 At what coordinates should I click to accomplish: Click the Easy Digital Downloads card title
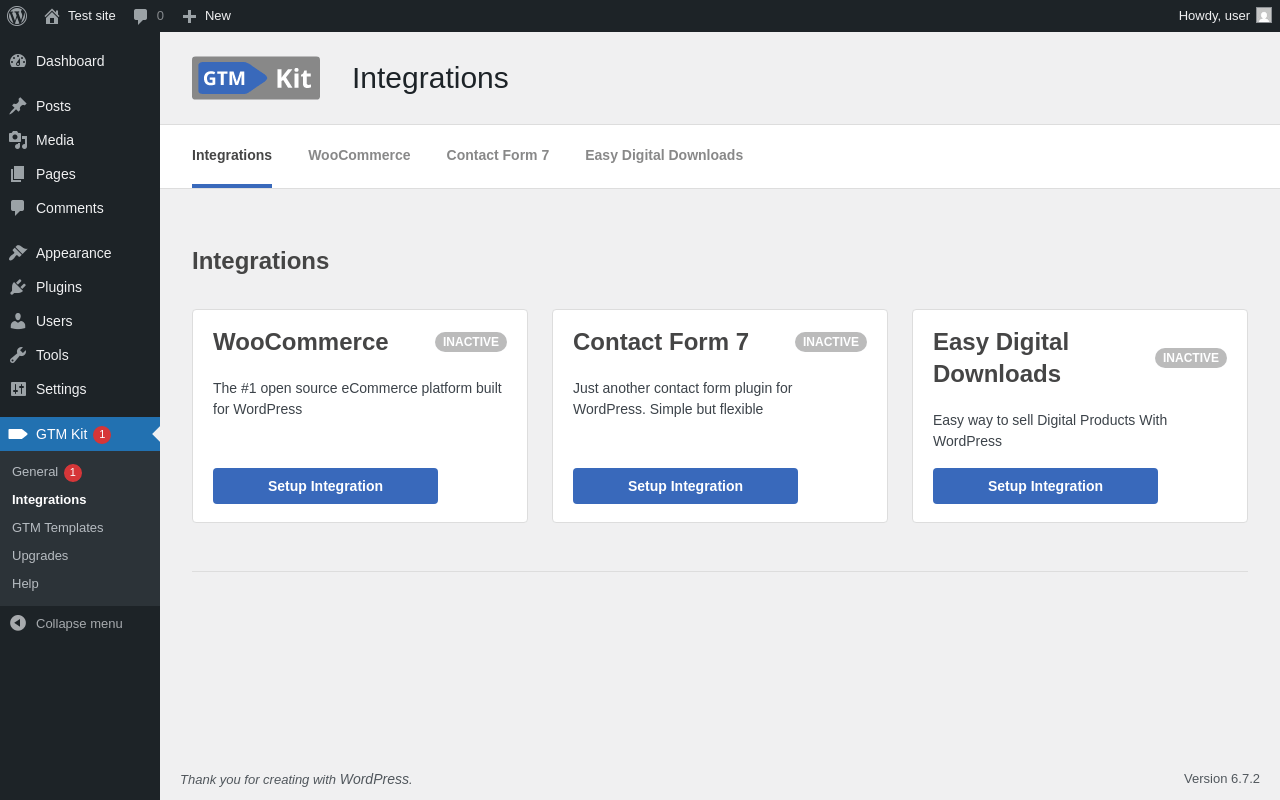[x=1001, y=358]
